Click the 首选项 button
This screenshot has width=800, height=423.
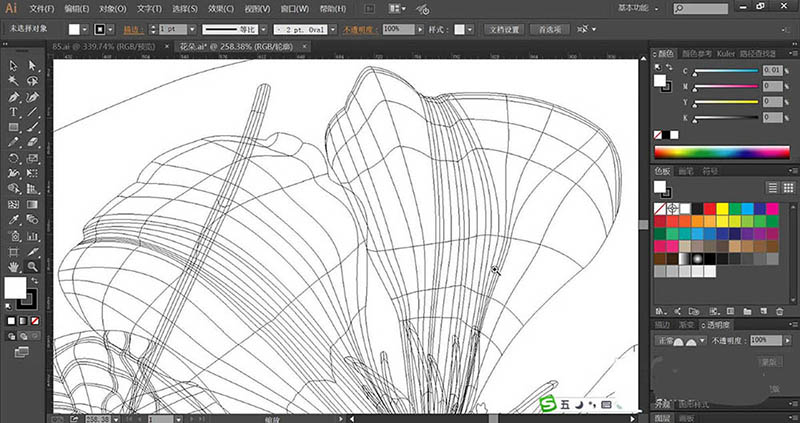pyautogui.click(x=550, y=30)
